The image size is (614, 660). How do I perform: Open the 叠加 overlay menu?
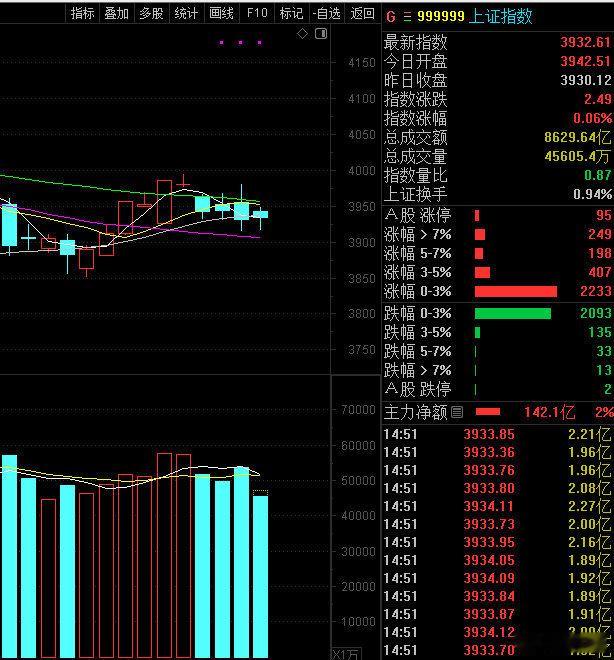(x=116, y=13)
